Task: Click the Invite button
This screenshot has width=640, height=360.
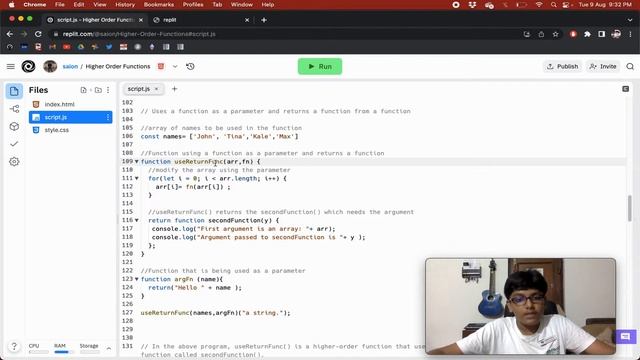Action: [x=603, y=67]
